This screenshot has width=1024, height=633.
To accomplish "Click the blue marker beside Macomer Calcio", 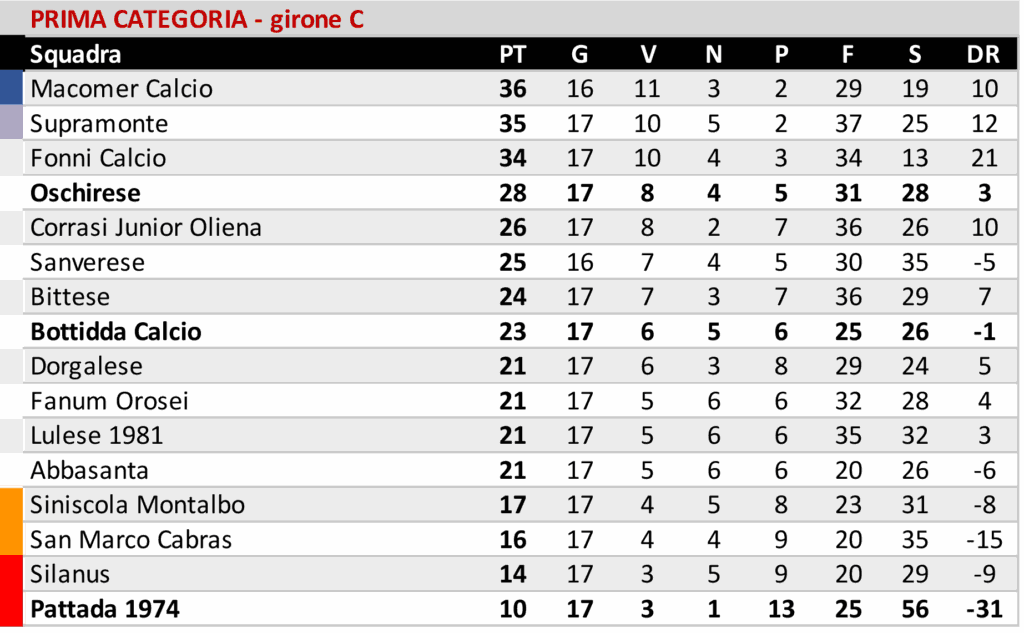I will (x=11, y=88).
